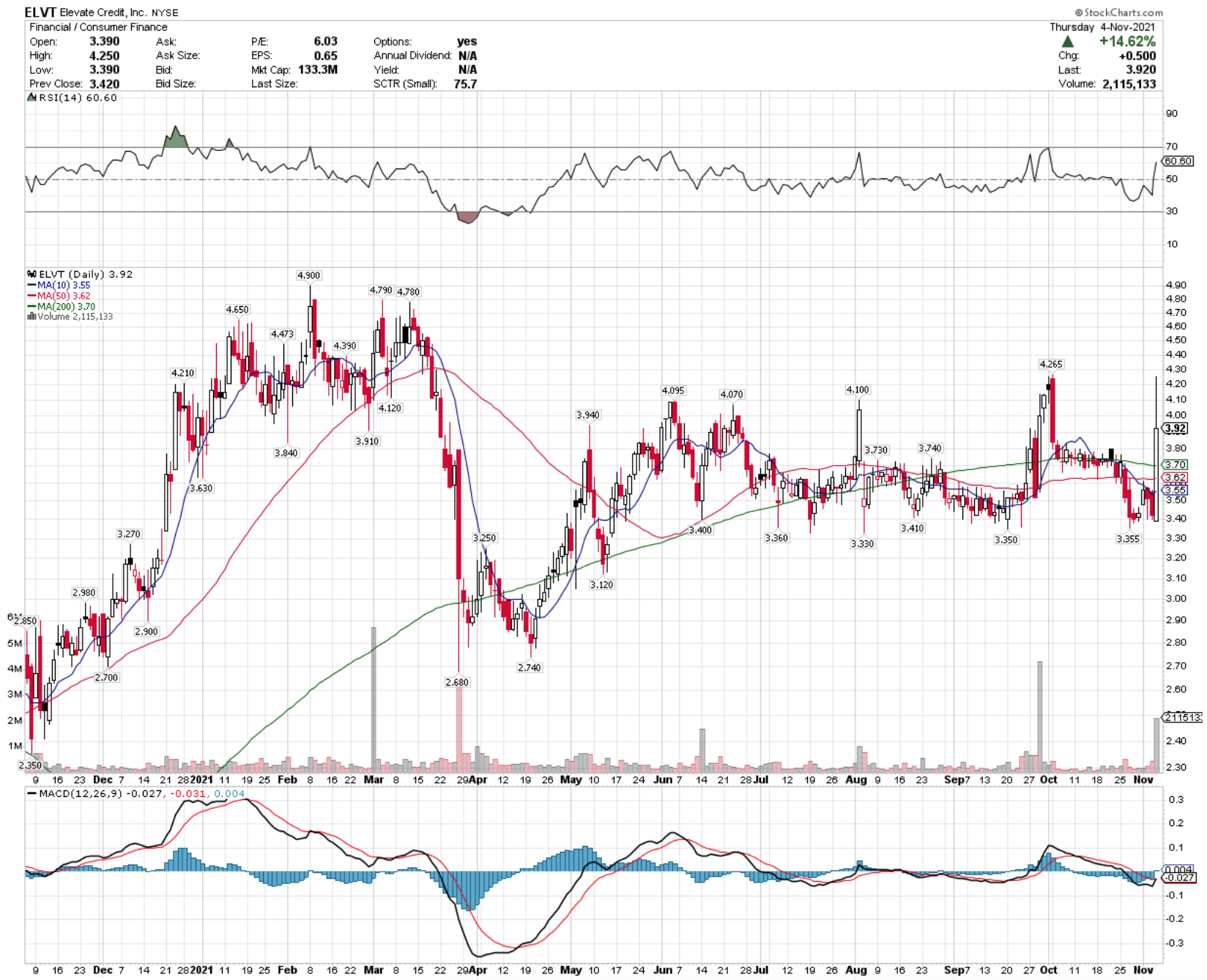The image size is (1207, 980).
Task: Click the High value 4.250
Action: [105, 56]
